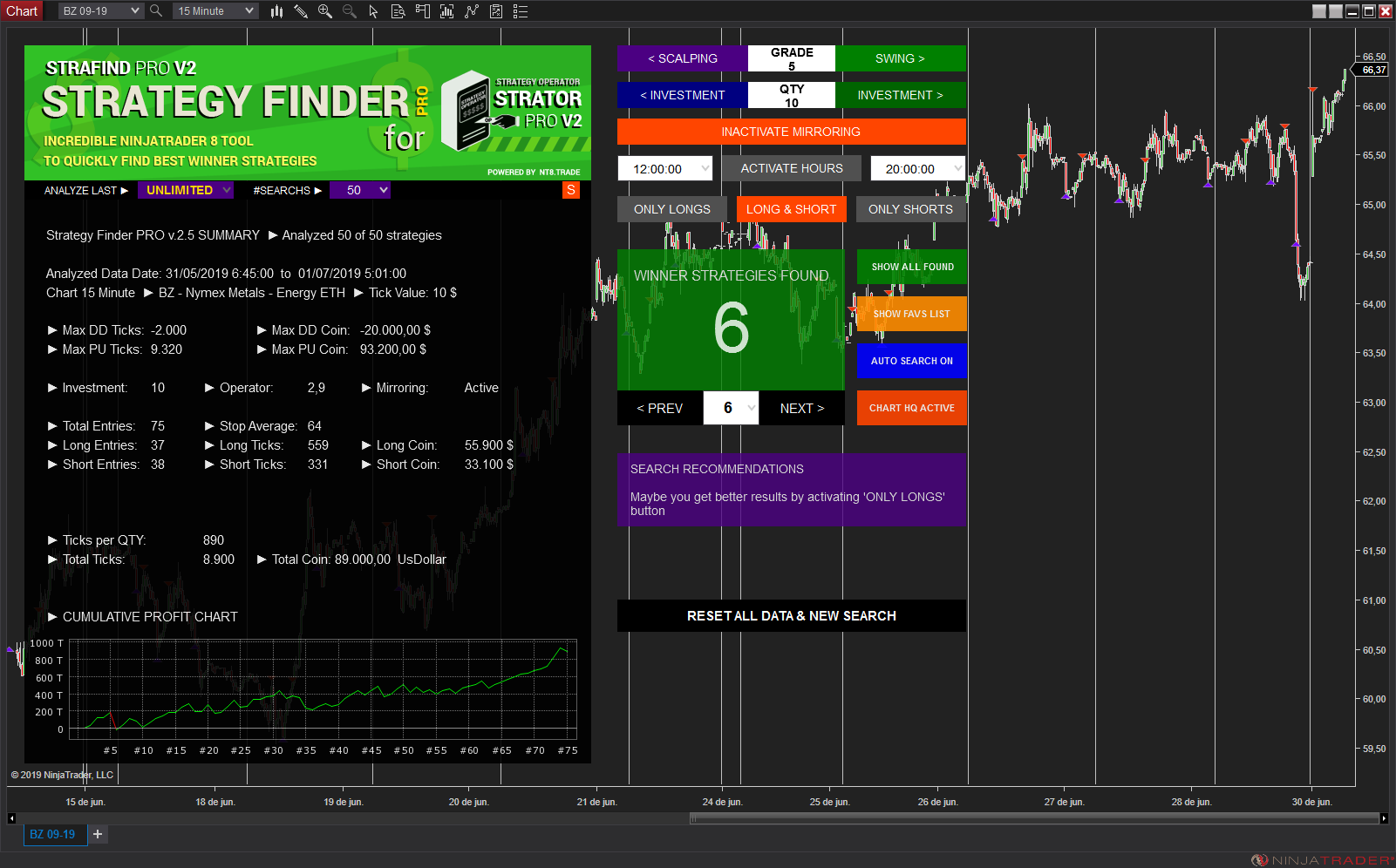Image resolution: width=1396 pixels, height=868 pixels.
Task: Click RESET ALL DATA & NEW SEARCH
Action: click(792, 615)
